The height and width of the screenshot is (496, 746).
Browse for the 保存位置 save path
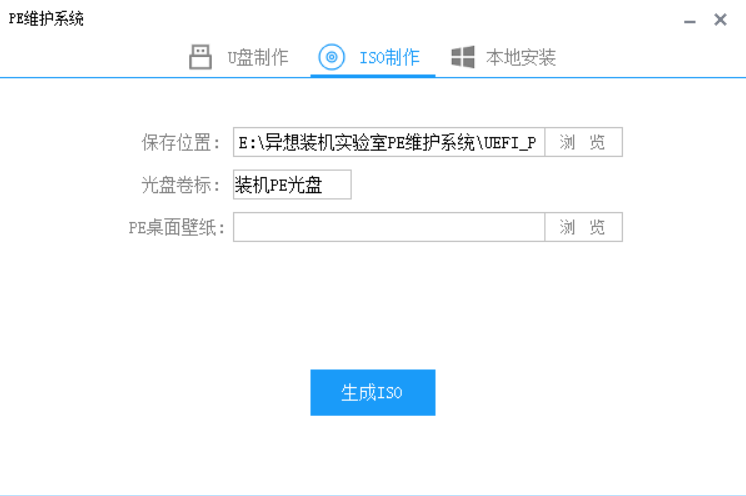(x=583, y=142)
